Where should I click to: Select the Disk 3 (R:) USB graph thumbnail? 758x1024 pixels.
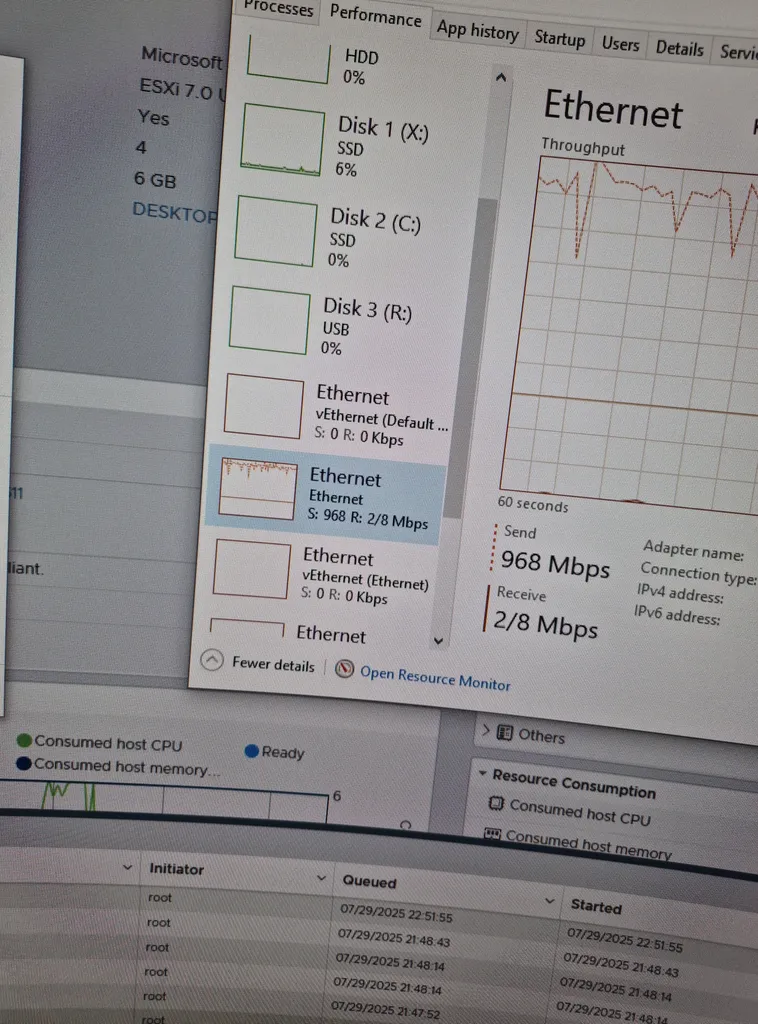tap(268, 319)
